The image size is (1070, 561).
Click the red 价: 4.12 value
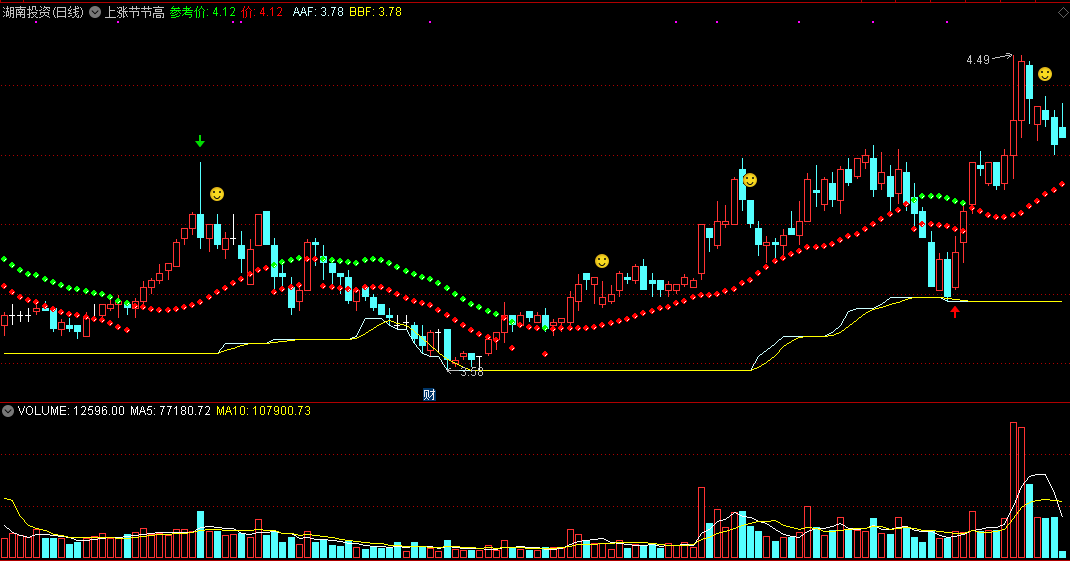coord(262,12)
